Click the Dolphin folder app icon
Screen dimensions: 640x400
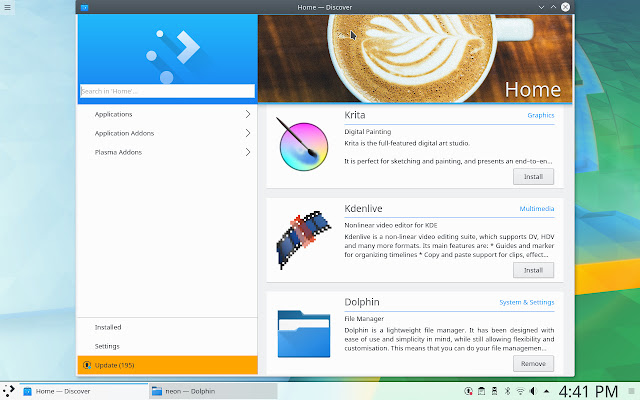[304, 334]
